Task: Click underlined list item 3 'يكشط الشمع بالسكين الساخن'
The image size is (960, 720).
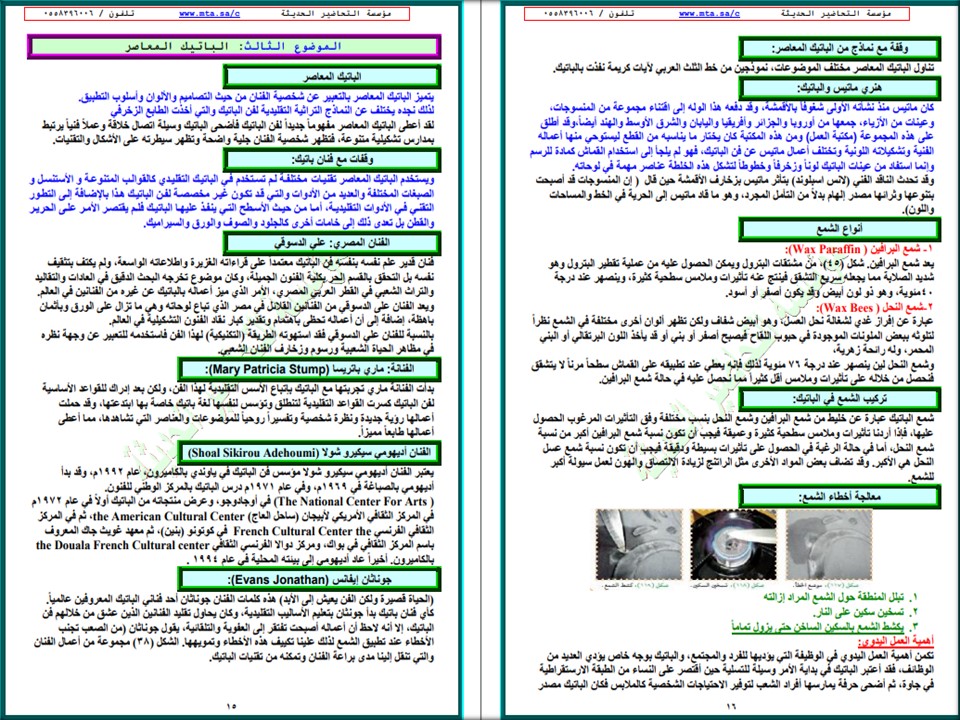Action: pyautogui.click(x=826, y=627)
